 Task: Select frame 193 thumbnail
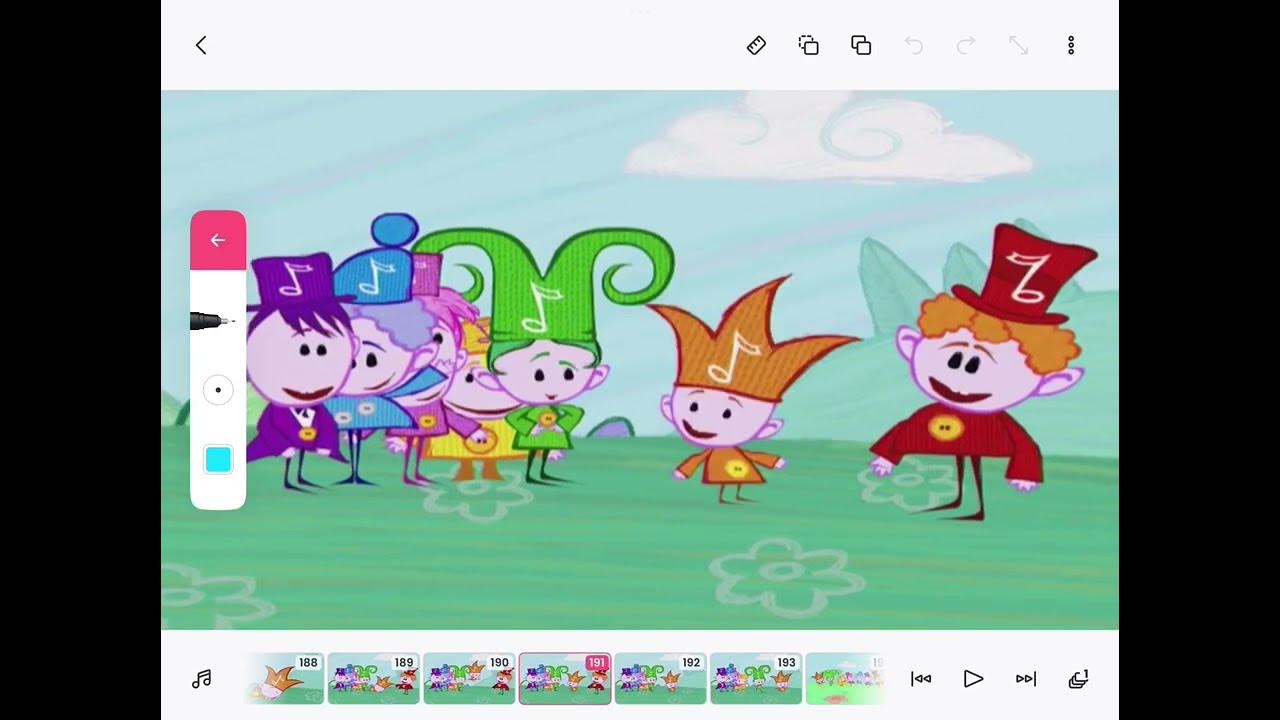point(756,679)
